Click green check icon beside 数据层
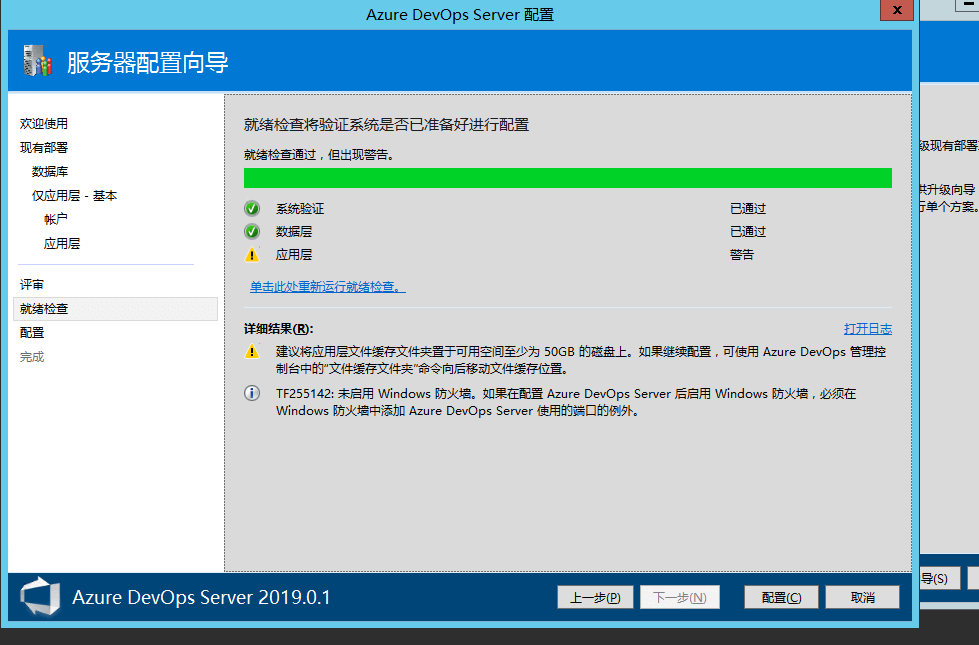 coord(252,232)
